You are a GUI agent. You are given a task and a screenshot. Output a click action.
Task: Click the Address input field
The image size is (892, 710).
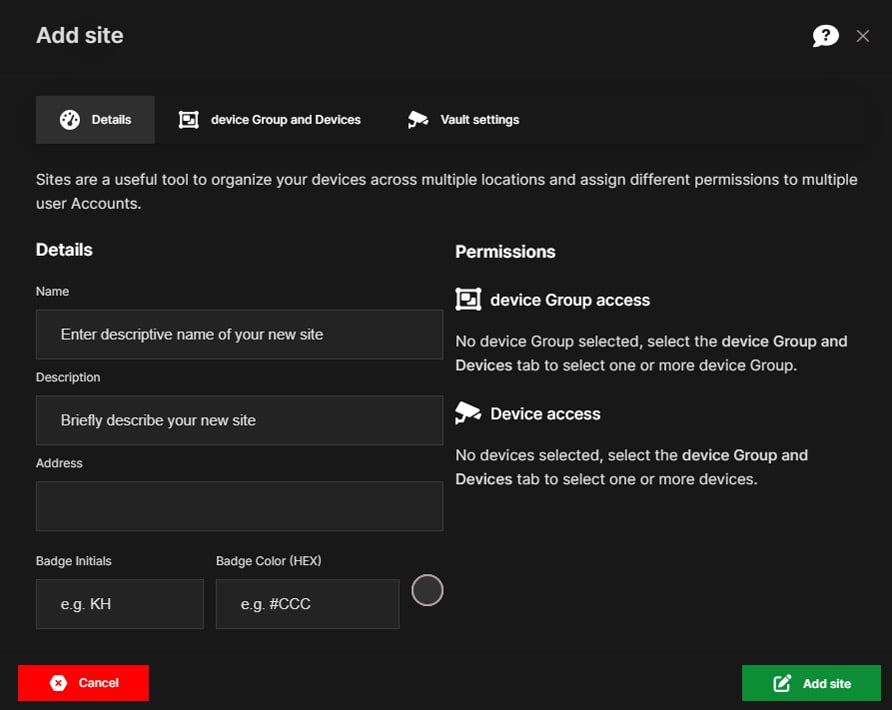239,506
